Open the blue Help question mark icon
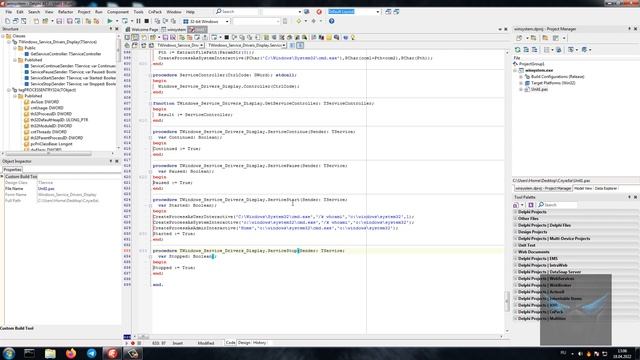640x360 pixels. tap(331, 21)
